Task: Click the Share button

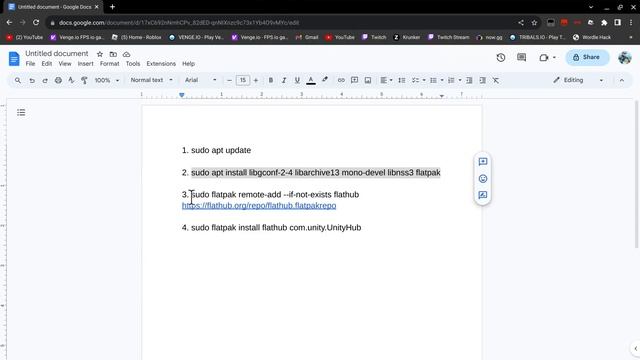Action: point(587,58)
